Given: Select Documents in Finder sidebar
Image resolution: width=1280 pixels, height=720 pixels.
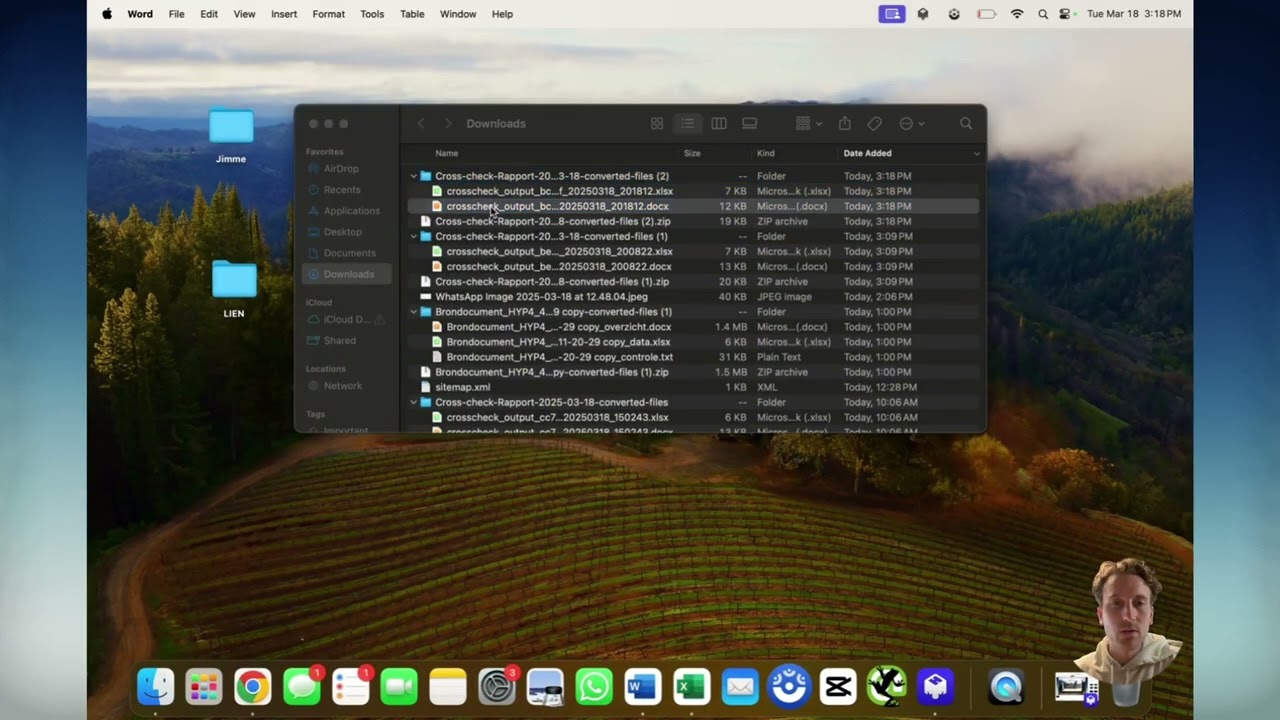Looking at the screenshot, I should (x=349, y=253).
